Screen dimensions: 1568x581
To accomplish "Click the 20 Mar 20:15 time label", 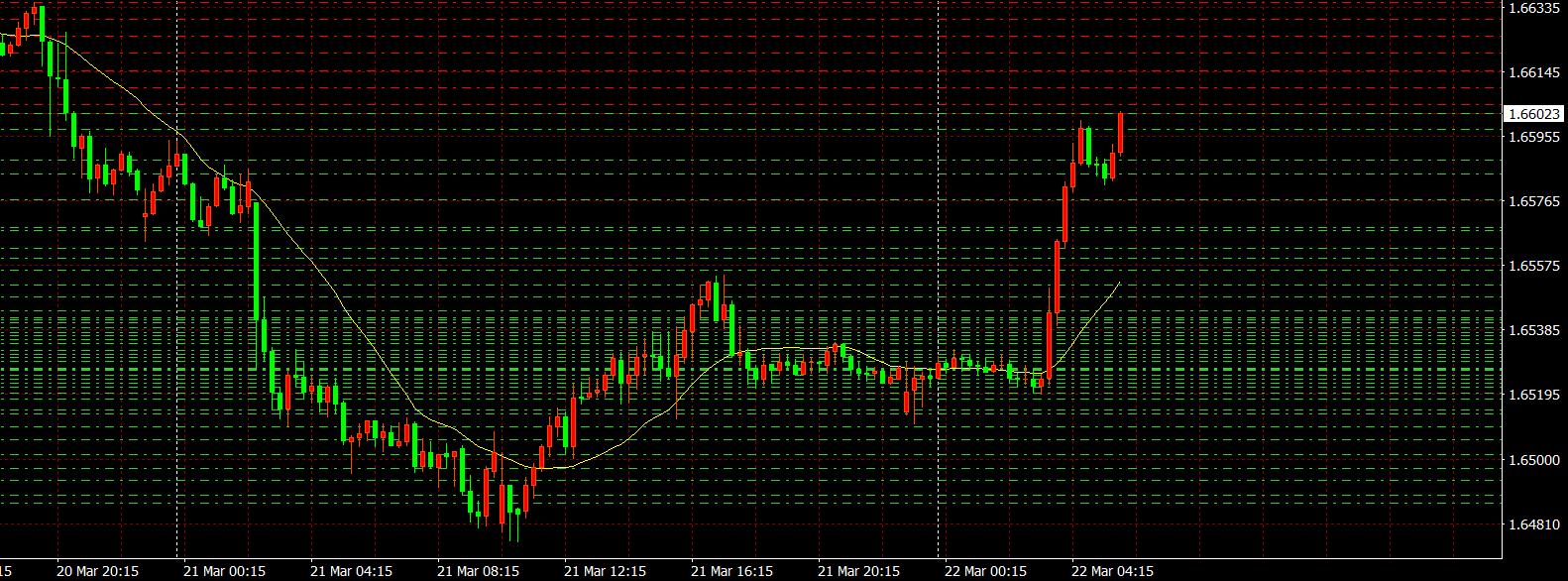I will point(97,571).
